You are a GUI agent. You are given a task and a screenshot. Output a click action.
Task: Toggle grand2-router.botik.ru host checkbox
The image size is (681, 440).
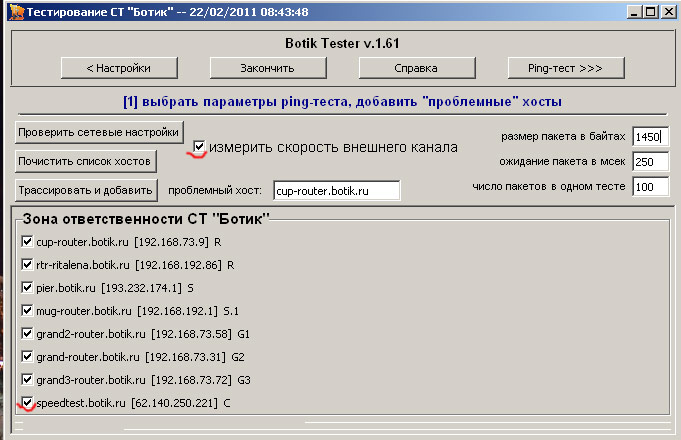point(27,333)
